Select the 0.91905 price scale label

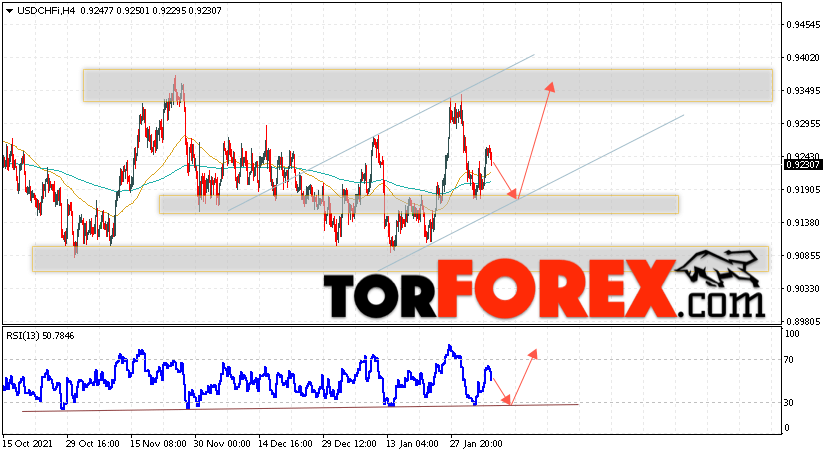click(803, 190)
